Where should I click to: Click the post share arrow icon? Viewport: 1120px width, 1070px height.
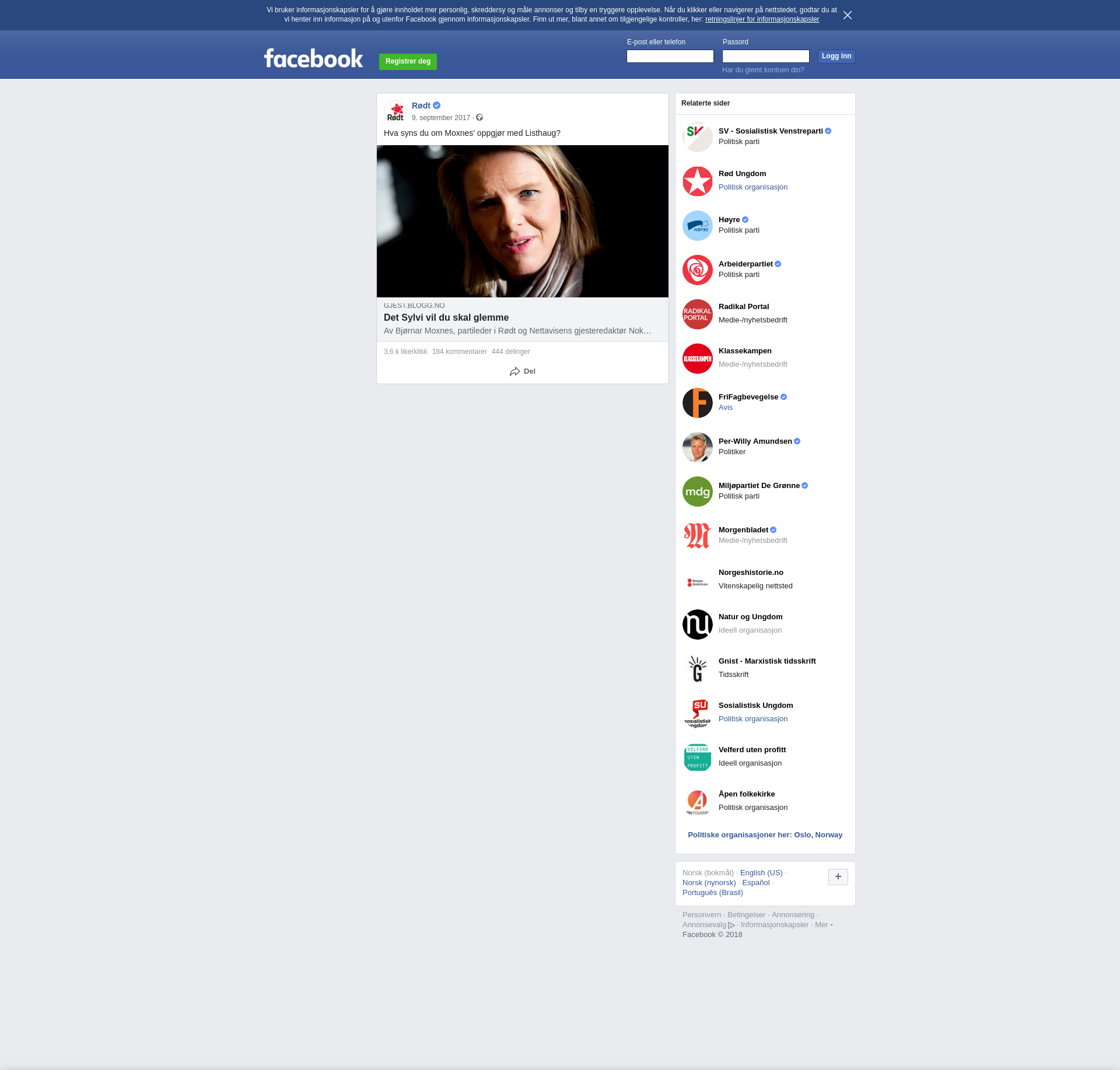(514, 371)
